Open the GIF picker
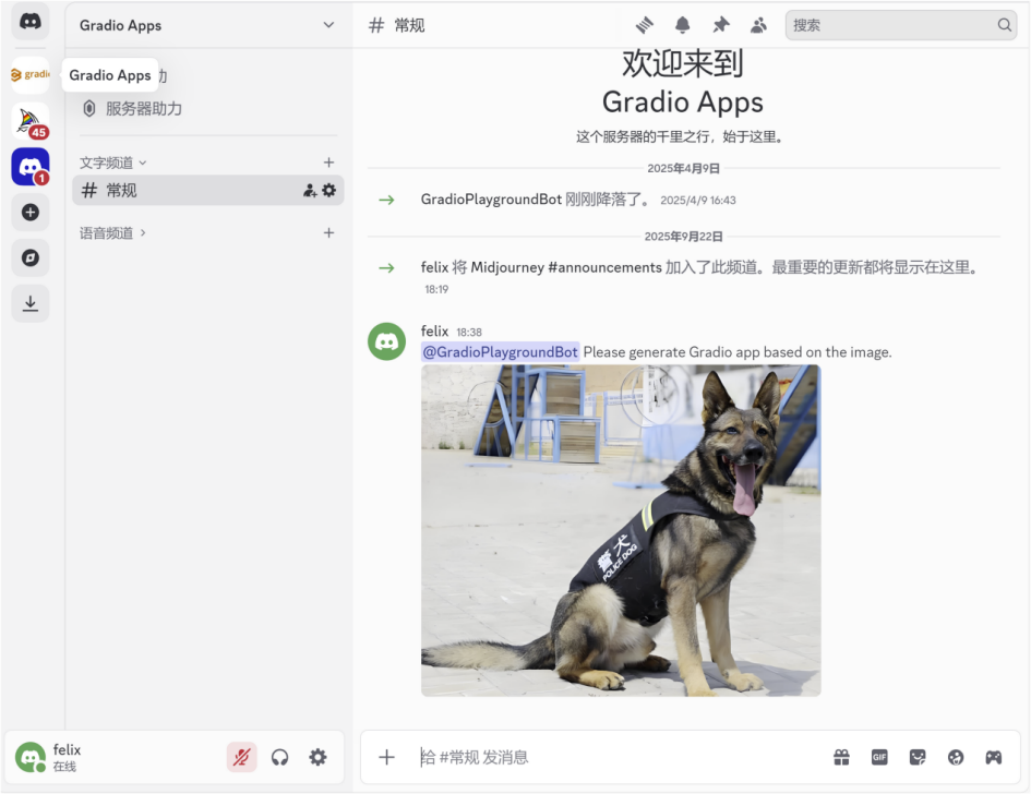Image resolution: width=1032 pixels, height=795 pixels. coord(879,757)
